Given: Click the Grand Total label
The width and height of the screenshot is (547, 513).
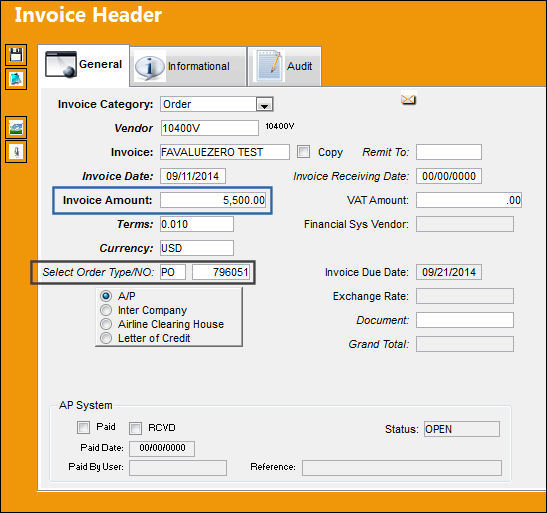Looking at the screenshot, I should (x=379, y=344).
